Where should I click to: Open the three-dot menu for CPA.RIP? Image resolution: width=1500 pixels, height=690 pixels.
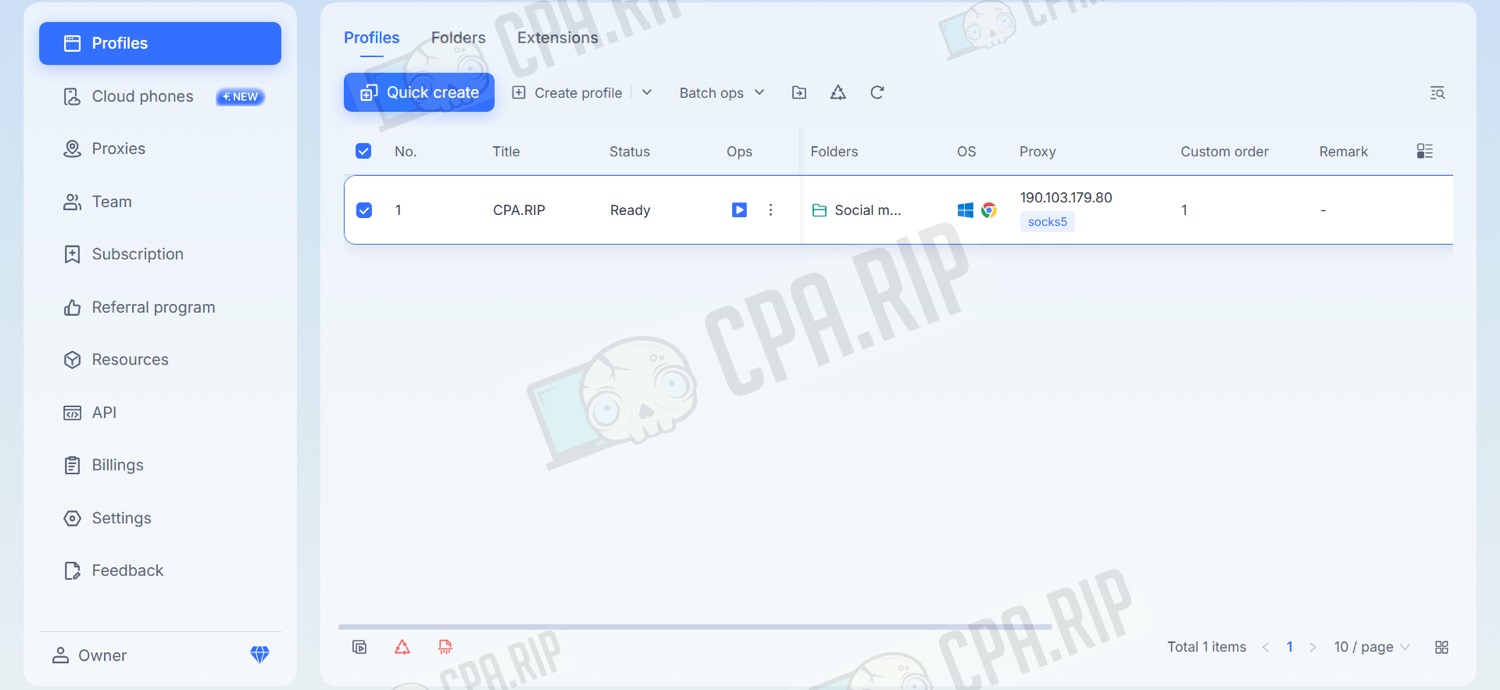[770, 210]
